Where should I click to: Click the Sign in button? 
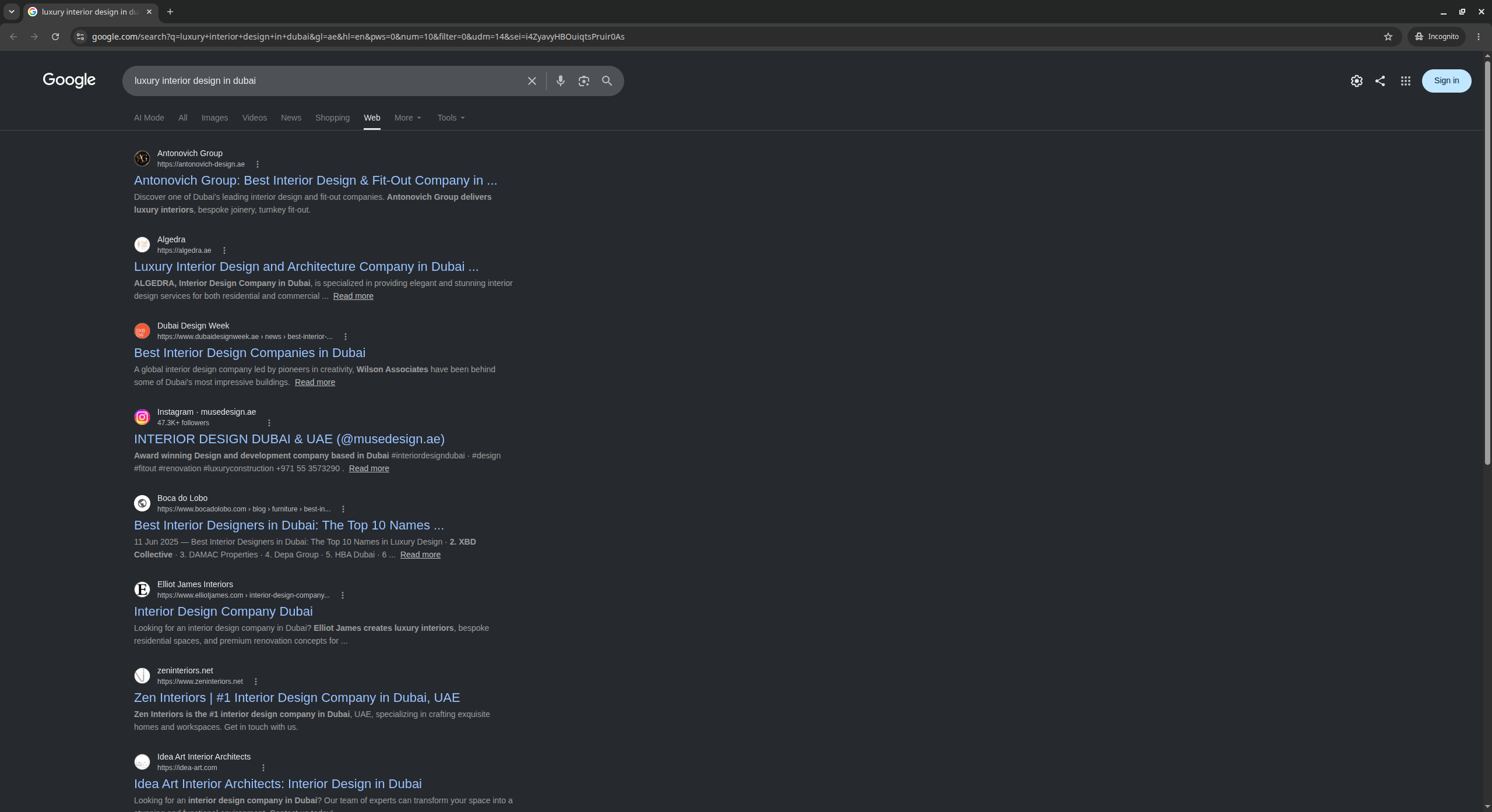coord(1447,81)
